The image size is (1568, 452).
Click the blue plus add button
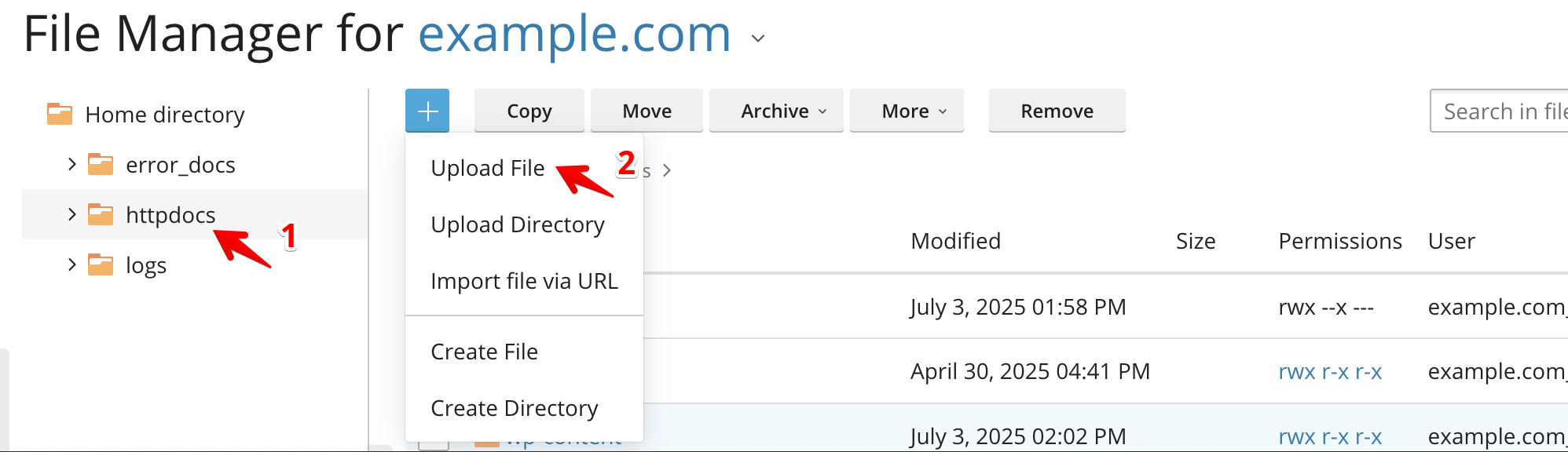(427, 111)
